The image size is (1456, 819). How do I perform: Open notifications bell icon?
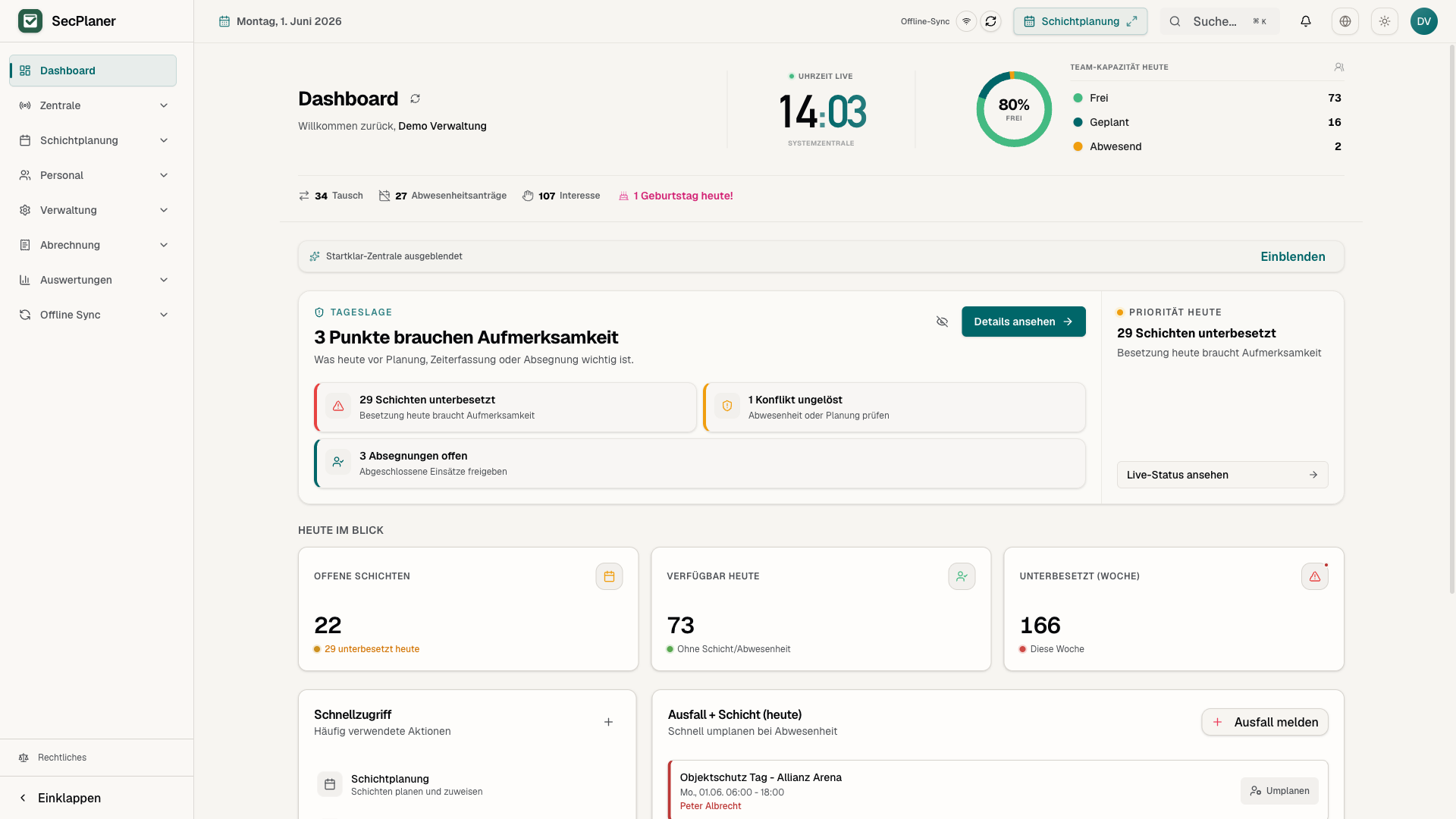point(1306,21)
